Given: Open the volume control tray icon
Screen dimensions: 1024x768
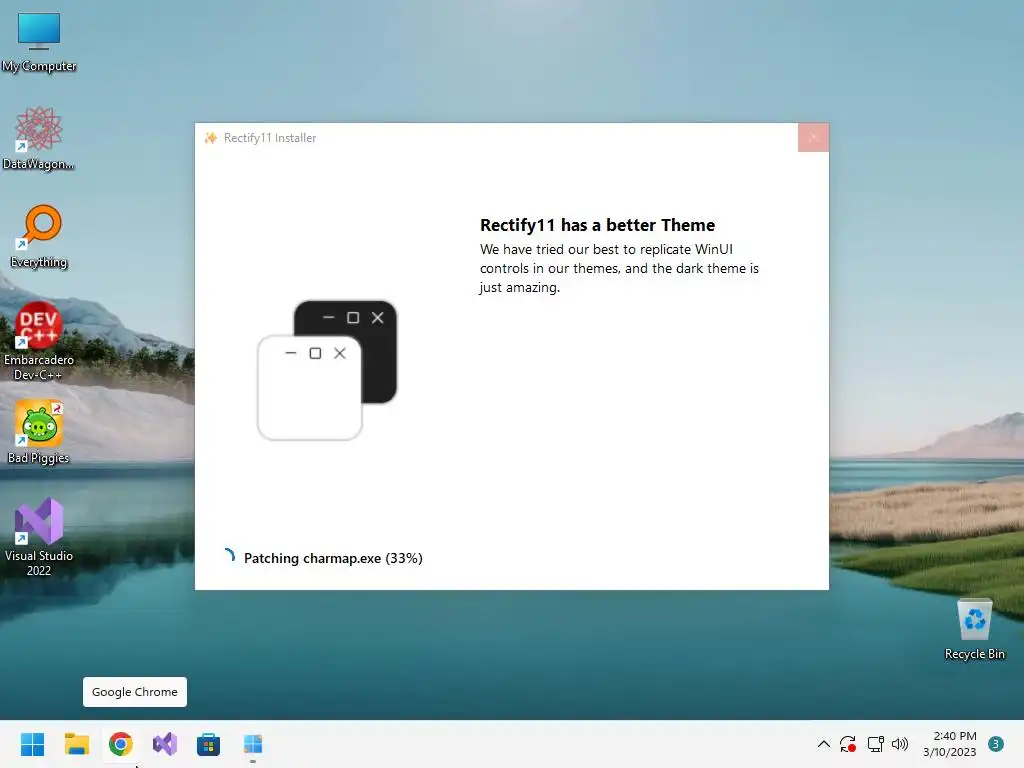Looking at the screenshot, I should 900,744.
